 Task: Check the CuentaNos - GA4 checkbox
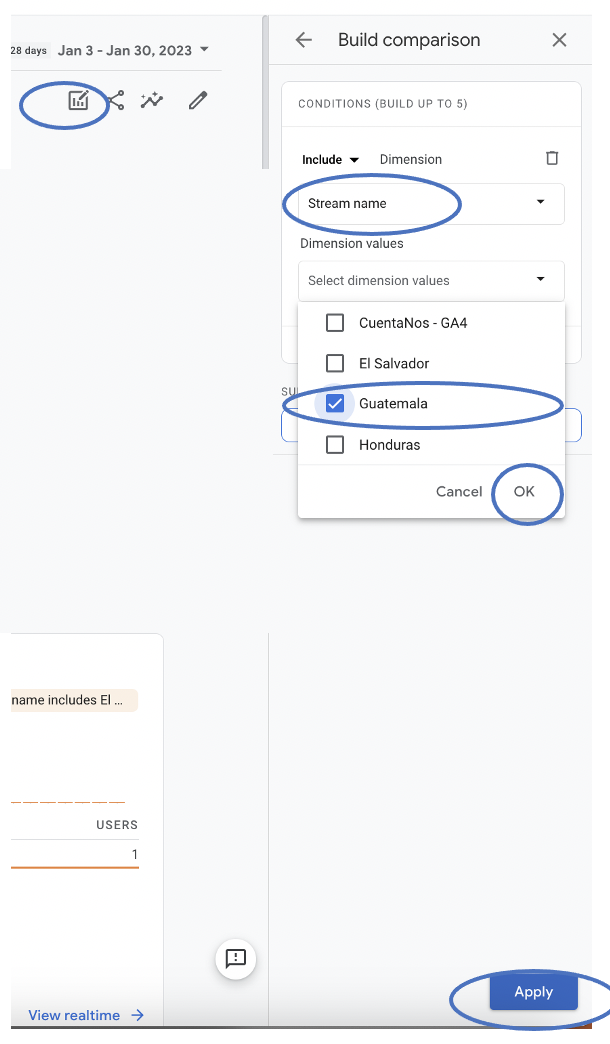coord(336,323)
